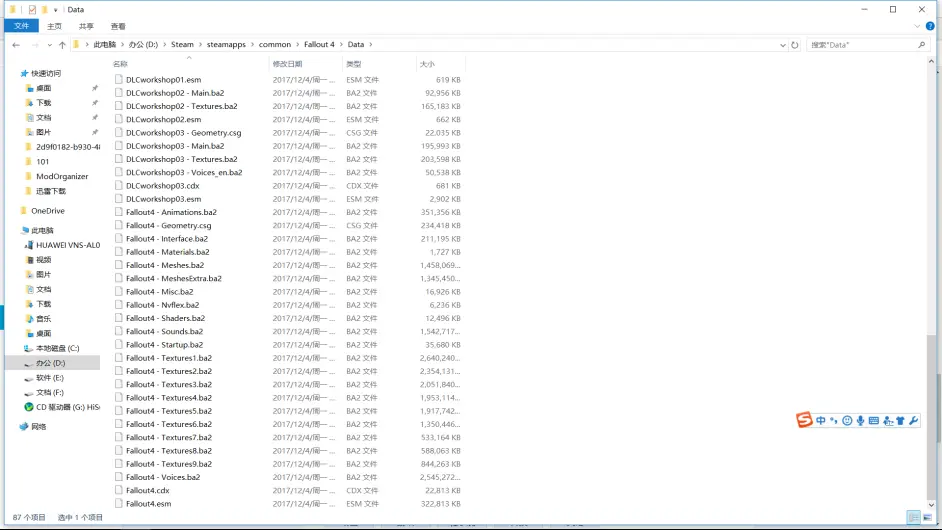This screenshot has width=942, height=530.
Task: Open the quick access toolbar dropdown
Action: point(55,10)
